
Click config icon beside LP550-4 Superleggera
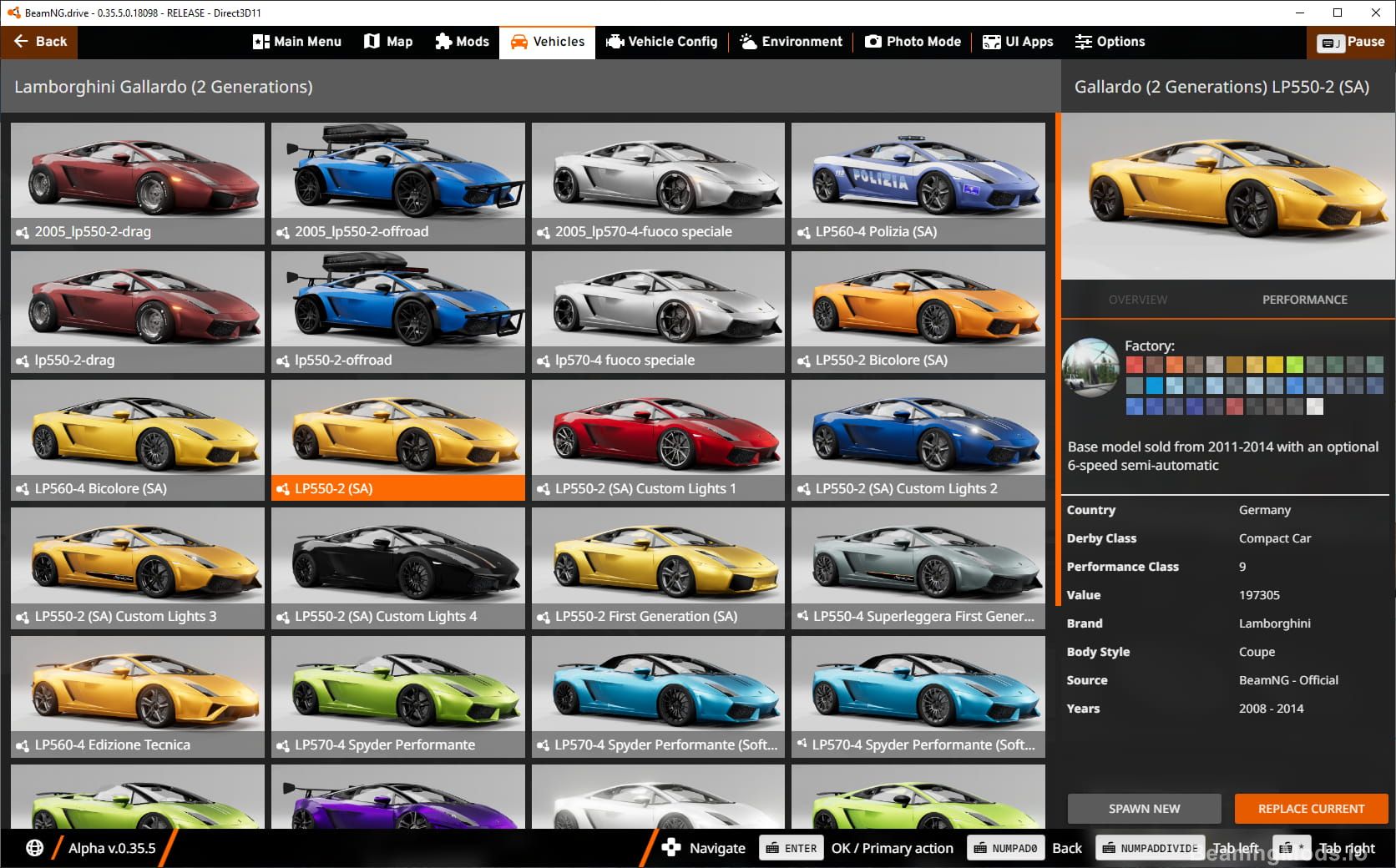tap(802, 616)
